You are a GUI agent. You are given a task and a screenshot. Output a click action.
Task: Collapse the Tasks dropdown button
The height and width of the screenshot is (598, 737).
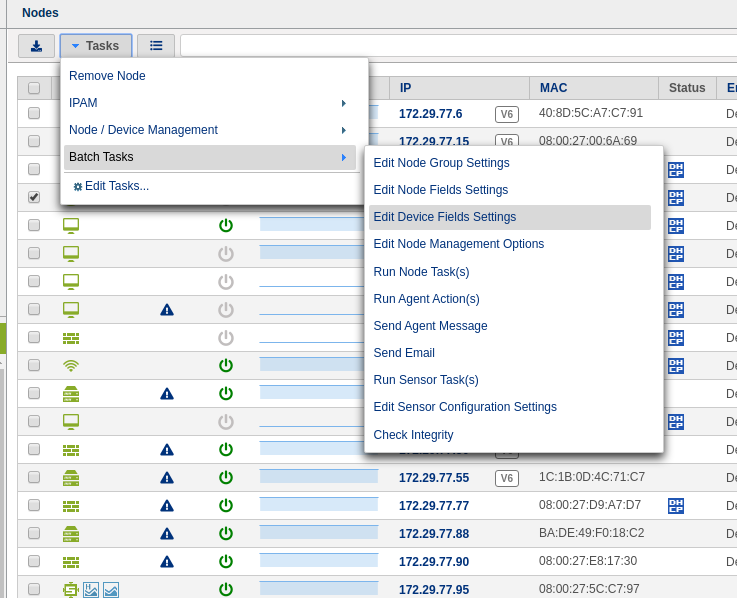click(96, 46)
